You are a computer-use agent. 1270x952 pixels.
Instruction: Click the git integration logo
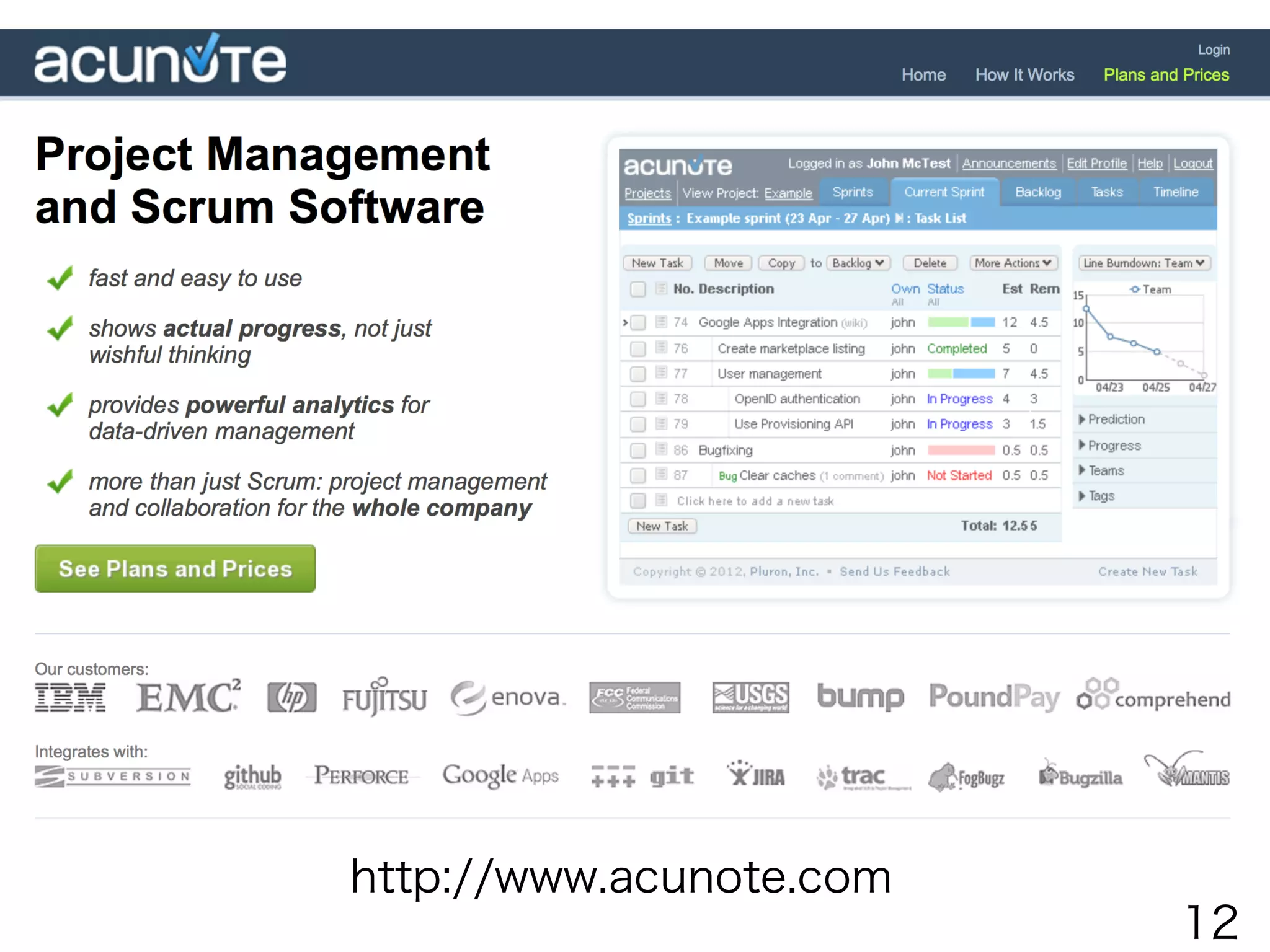[x=642, y=776]
